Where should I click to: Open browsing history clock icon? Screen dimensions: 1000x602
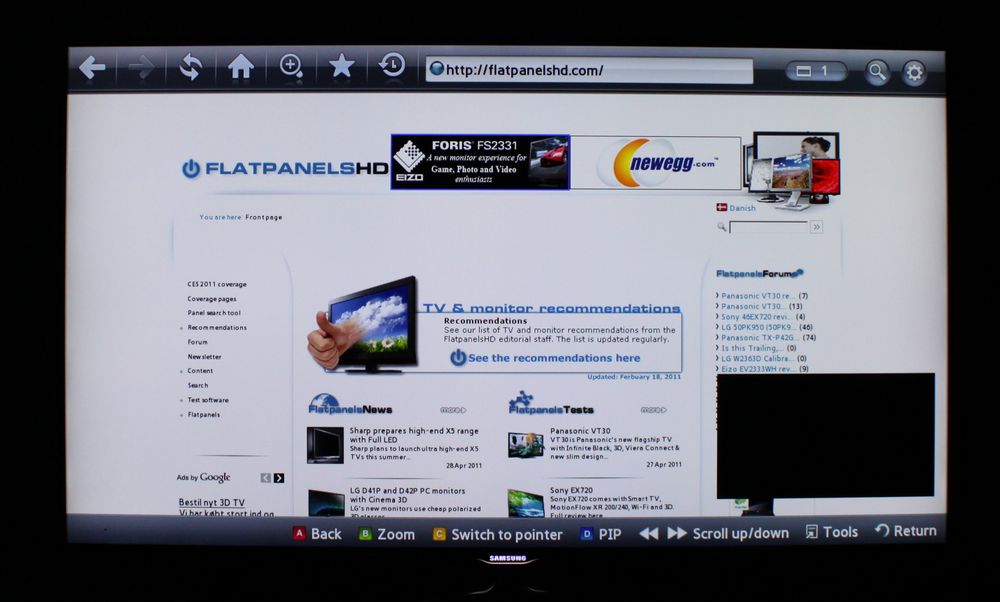(392, 64)
